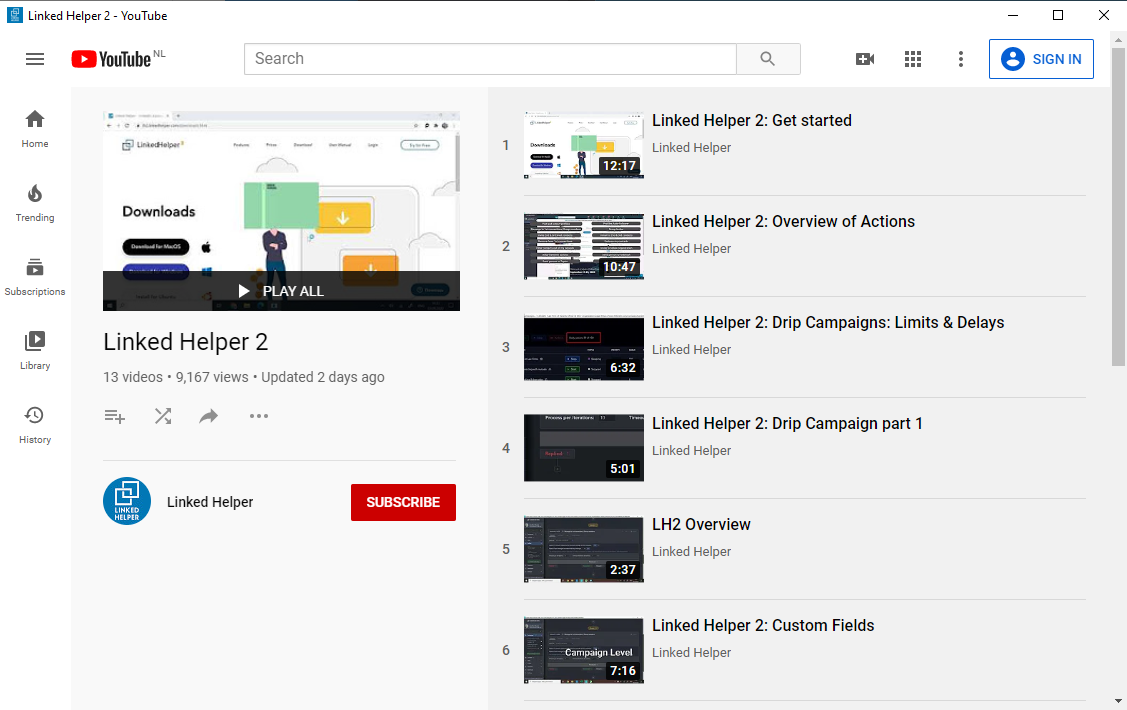Open the playlist more-options ellipsis
Image resolution: width=1127 pixels, height=710 pixels.
click(259, 416)
